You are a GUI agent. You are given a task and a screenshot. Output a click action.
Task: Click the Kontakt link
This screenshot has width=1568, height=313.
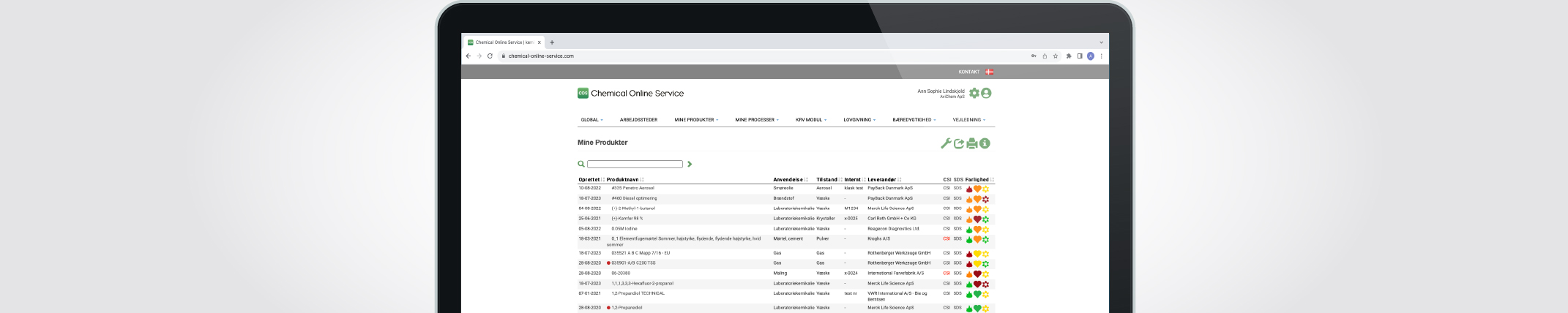click(x=968, y=72)
